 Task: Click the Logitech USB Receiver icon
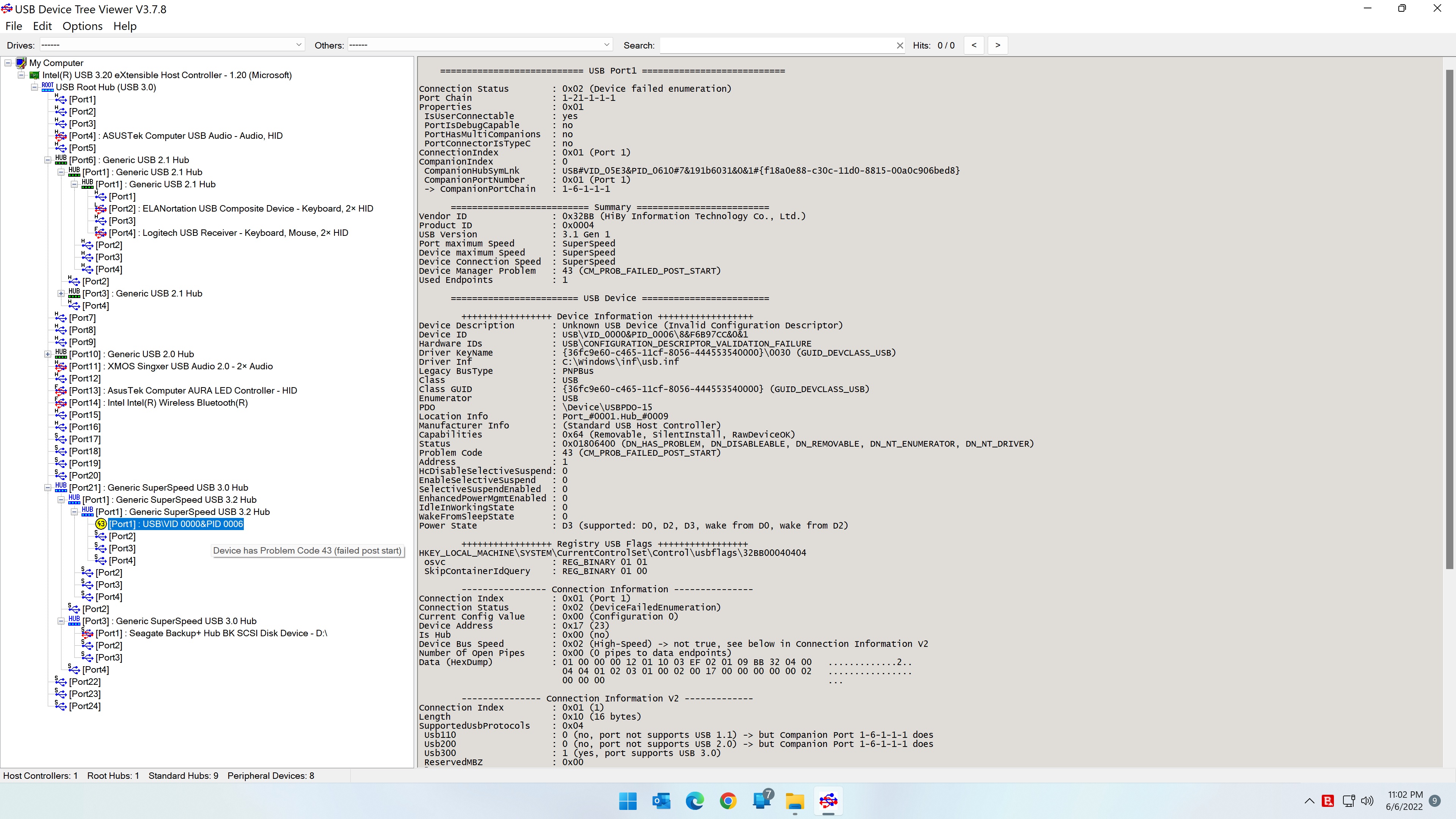pos(100,233)
